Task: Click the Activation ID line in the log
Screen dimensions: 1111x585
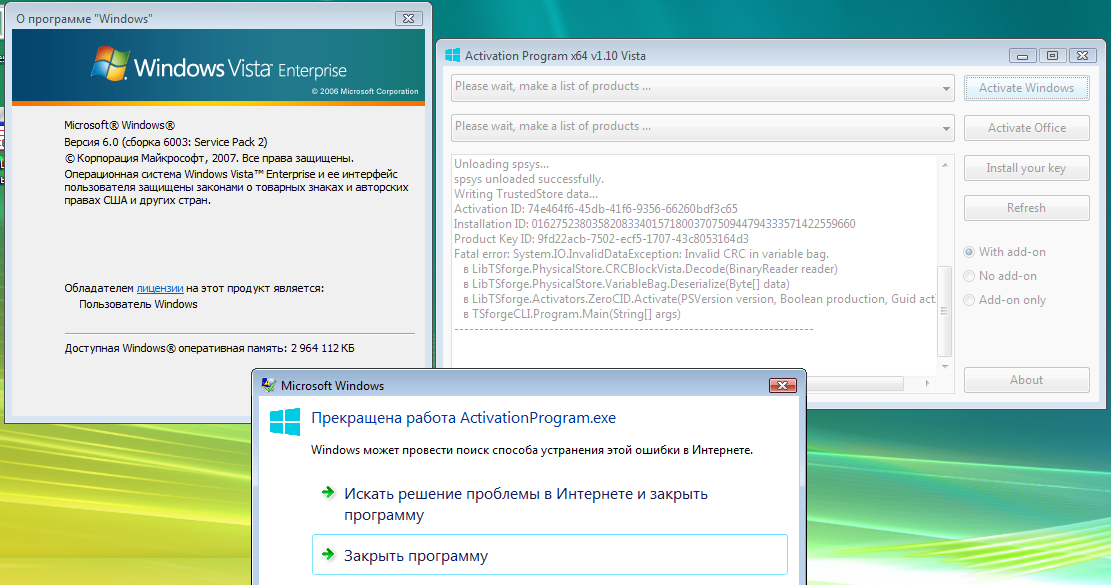Action: click(x=596, y=209)
